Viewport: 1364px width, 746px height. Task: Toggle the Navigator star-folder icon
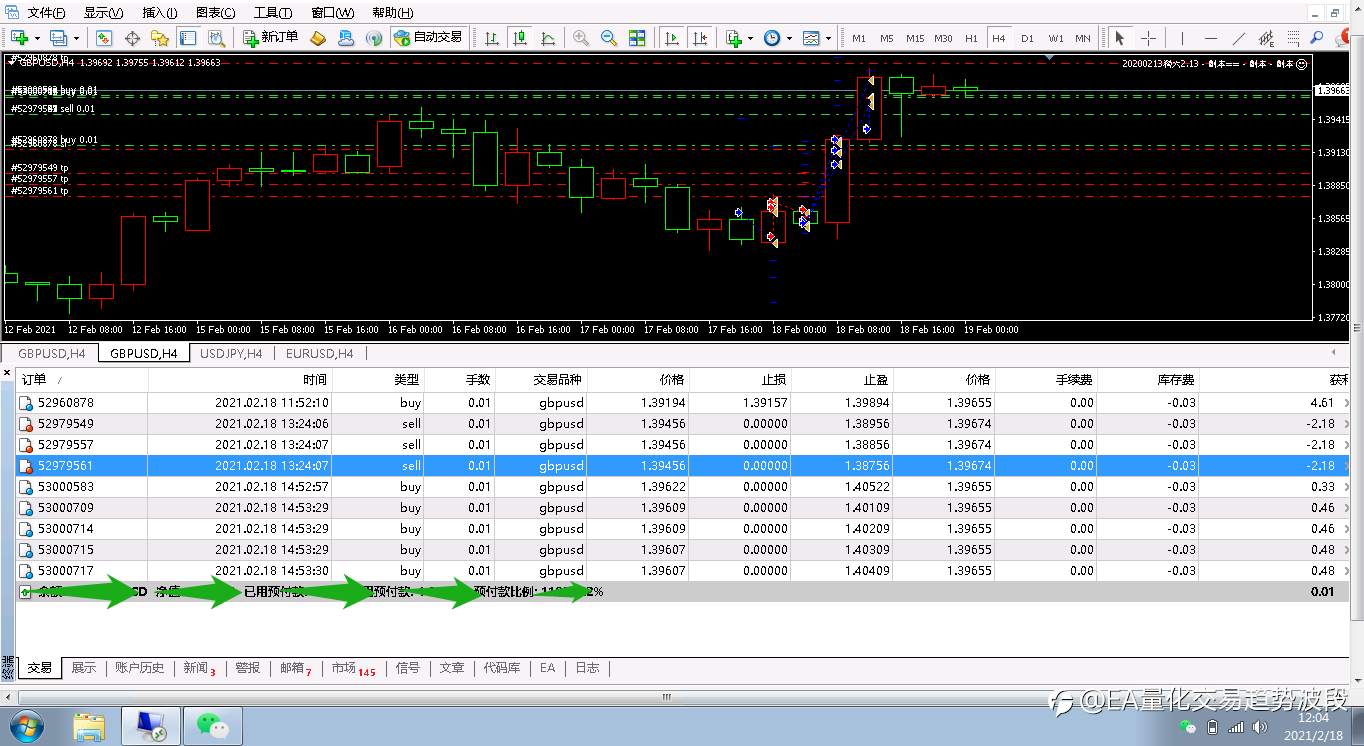point(160,38)
